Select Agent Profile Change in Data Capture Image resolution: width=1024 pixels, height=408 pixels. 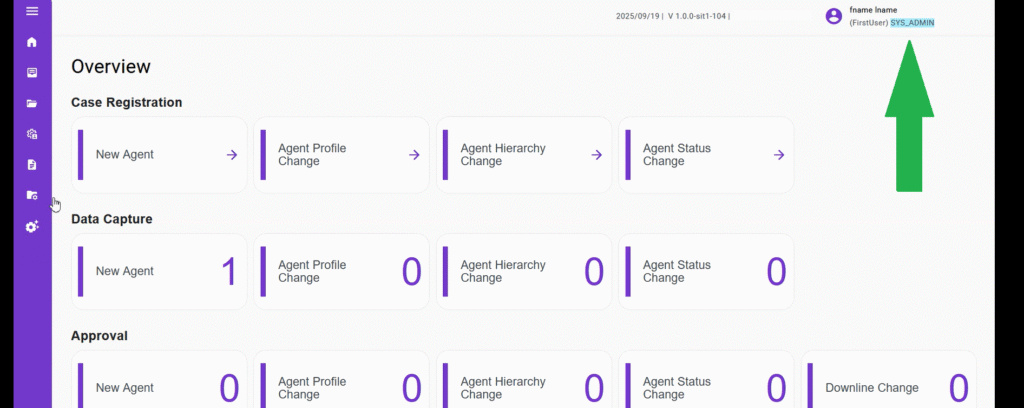click(x=341, y=271)
